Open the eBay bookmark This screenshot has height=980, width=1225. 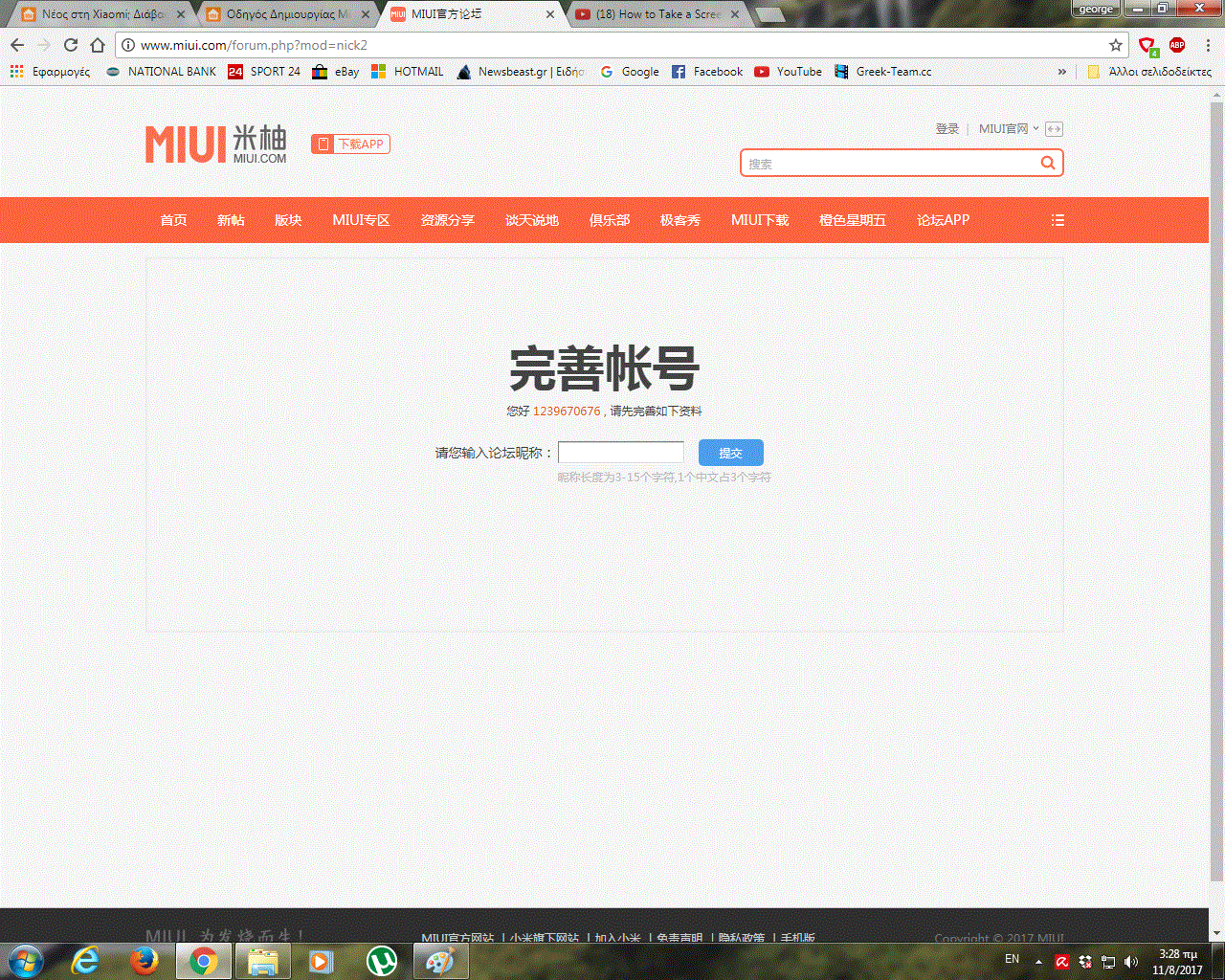coord(336,72)
